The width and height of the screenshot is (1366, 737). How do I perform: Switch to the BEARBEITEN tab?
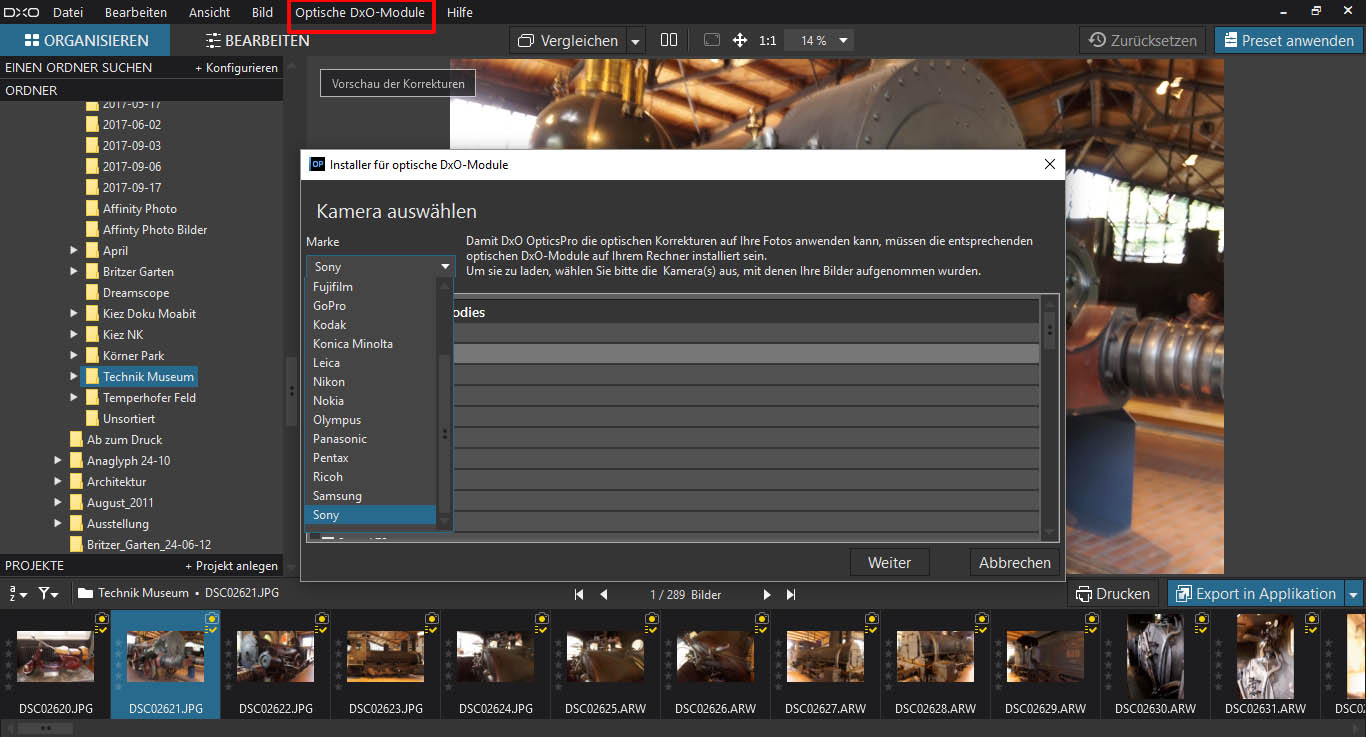click(257, 41)
